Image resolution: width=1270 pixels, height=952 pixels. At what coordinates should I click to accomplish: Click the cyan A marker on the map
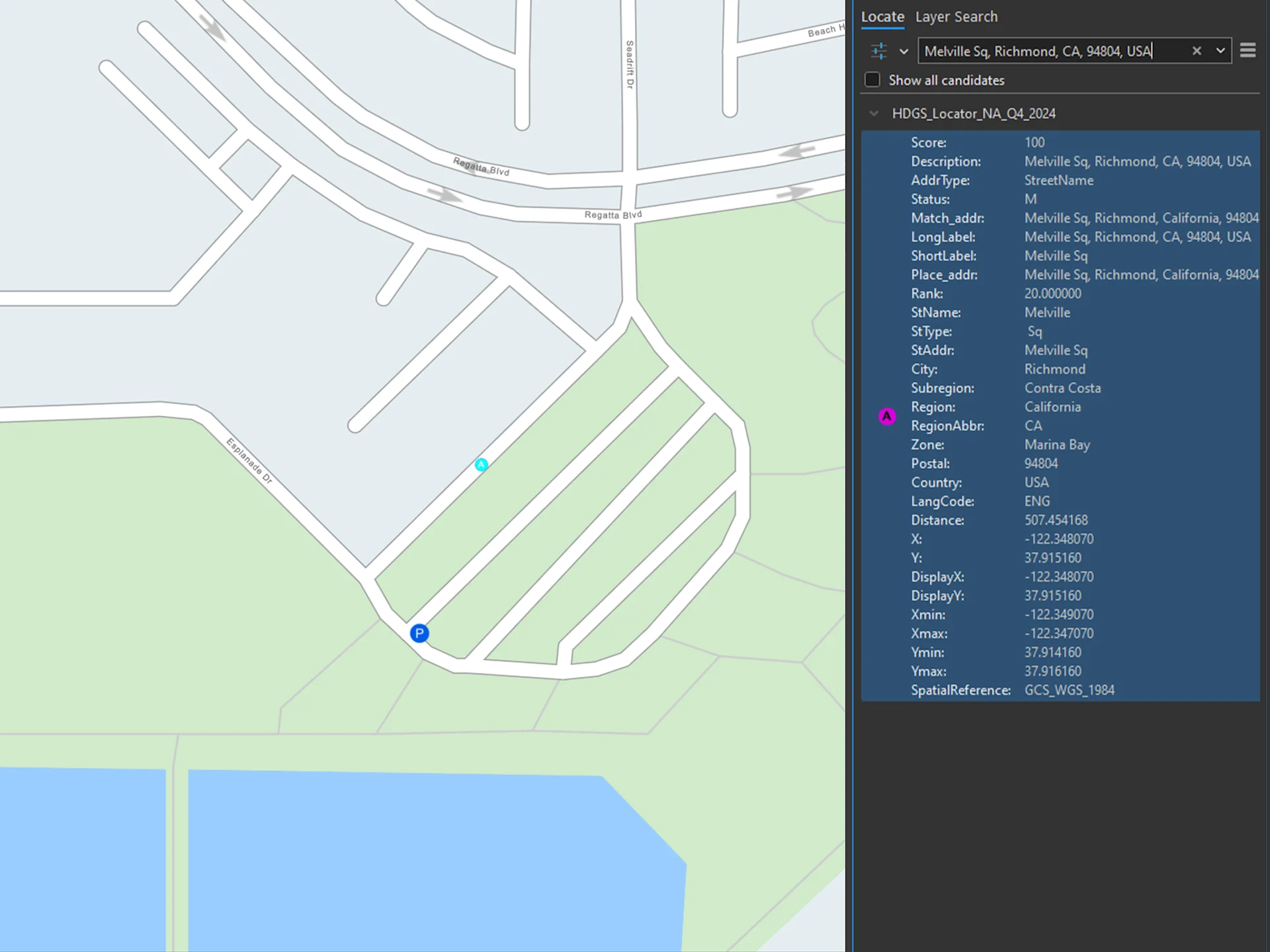tap(482, 465)
